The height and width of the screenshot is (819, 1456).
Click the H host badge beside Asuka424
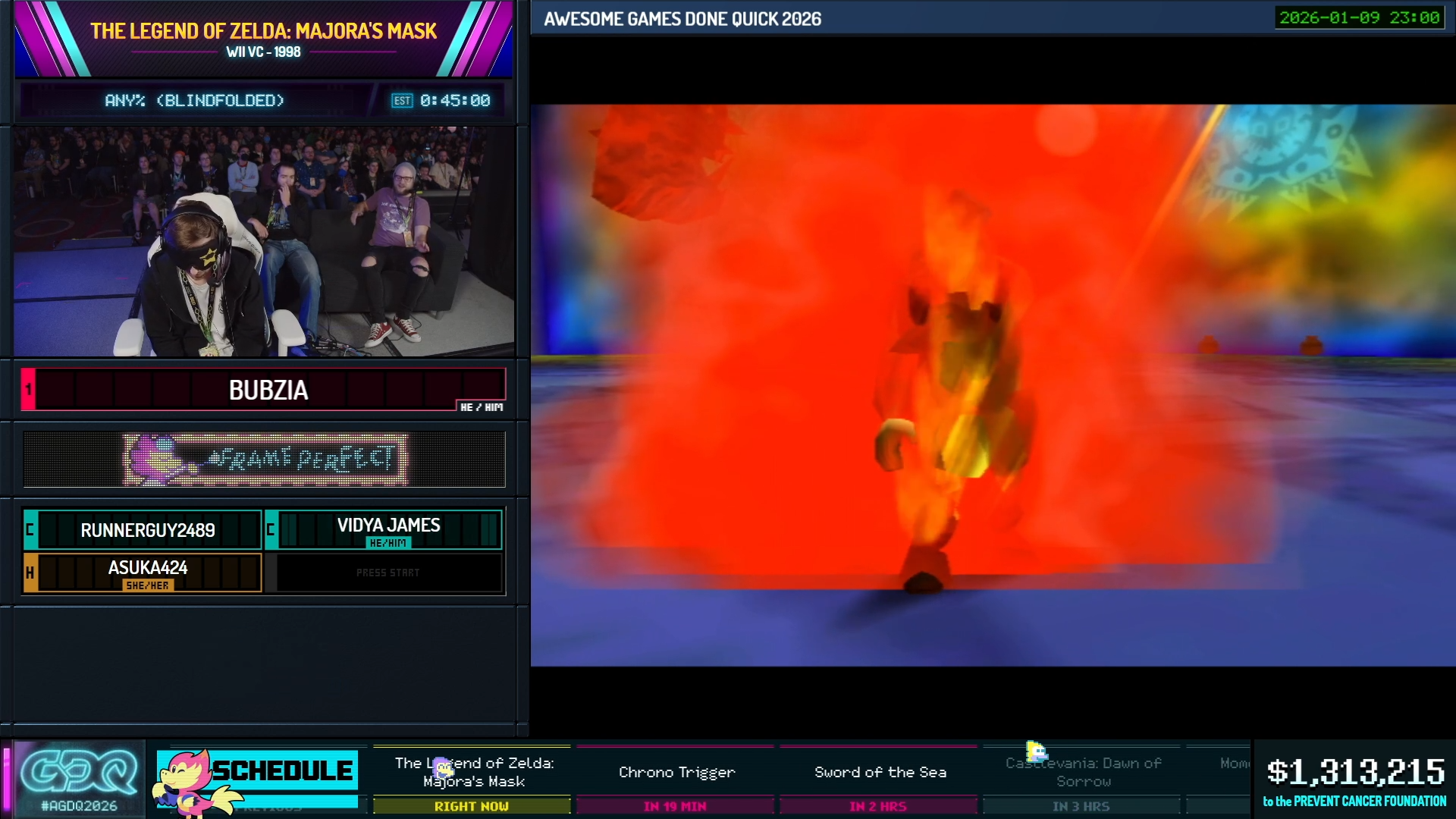(x=30, y=573)
